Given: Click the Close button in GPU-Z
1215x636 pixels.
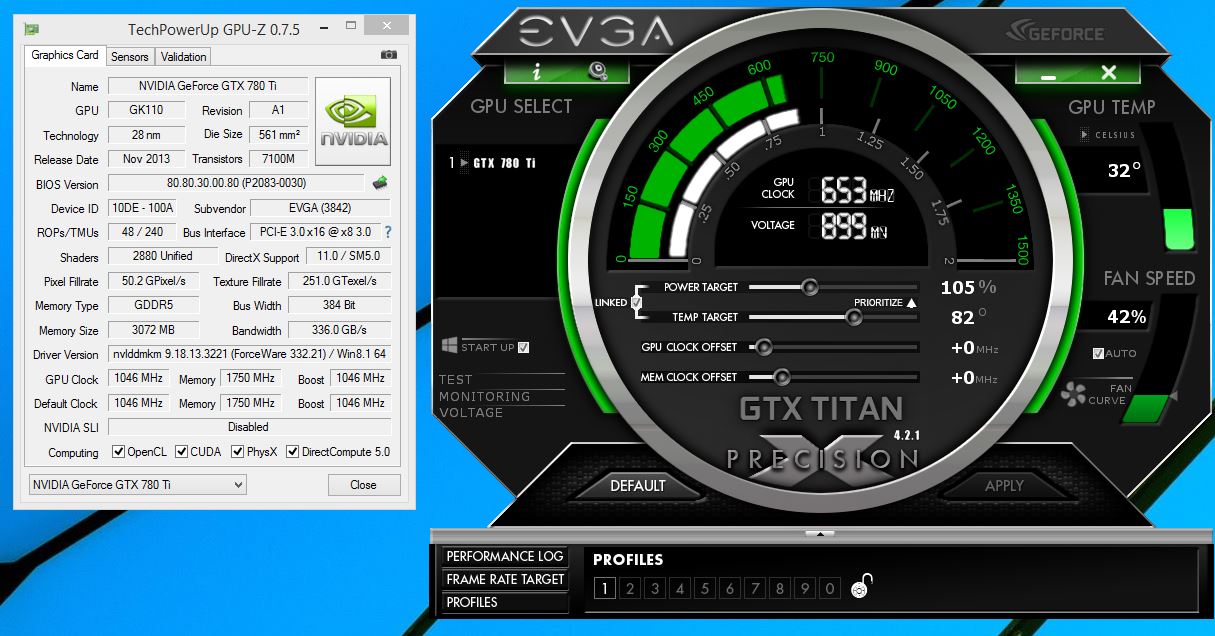Looking at the screenshot, I should pos(363,484).
